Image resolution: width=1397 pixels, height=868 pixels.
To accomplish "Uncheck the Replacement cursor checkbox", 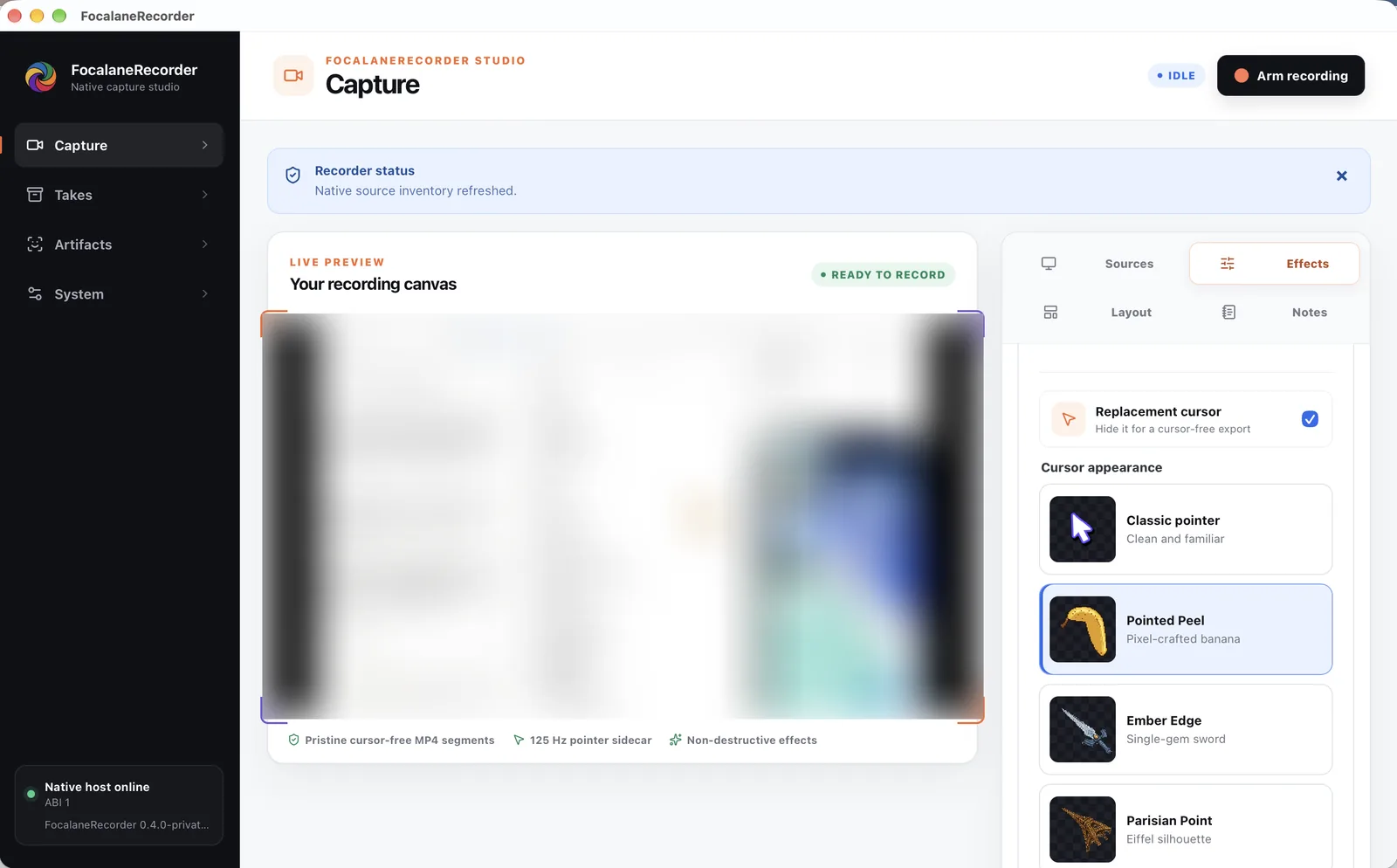I will [1310, 419].
